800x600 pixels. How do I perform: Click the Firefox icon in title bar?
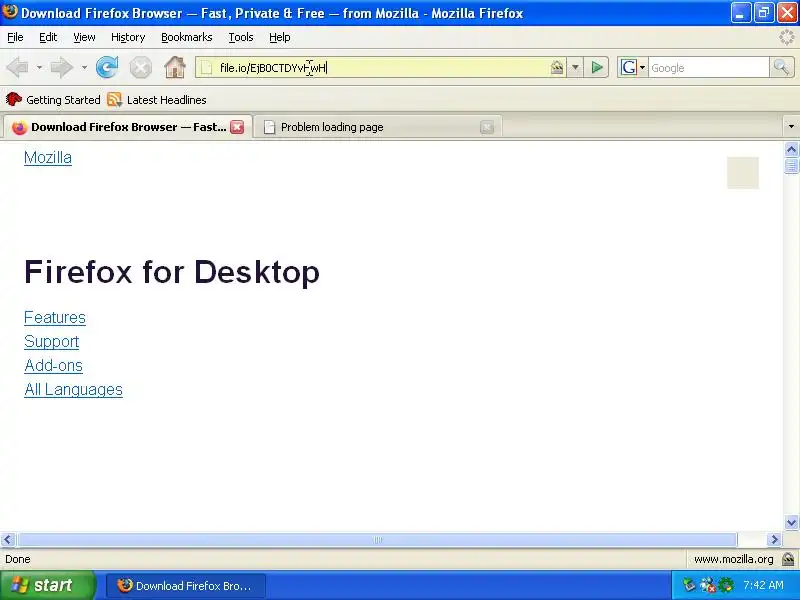coord(10,12)
